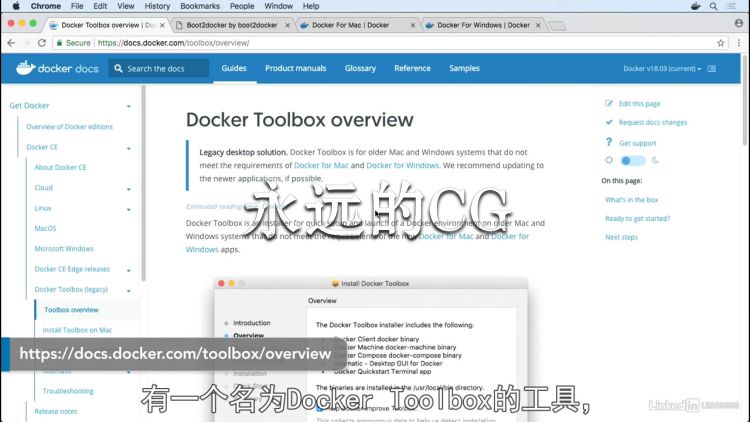Open the sidebar list icon beside version

pos(712,68)
